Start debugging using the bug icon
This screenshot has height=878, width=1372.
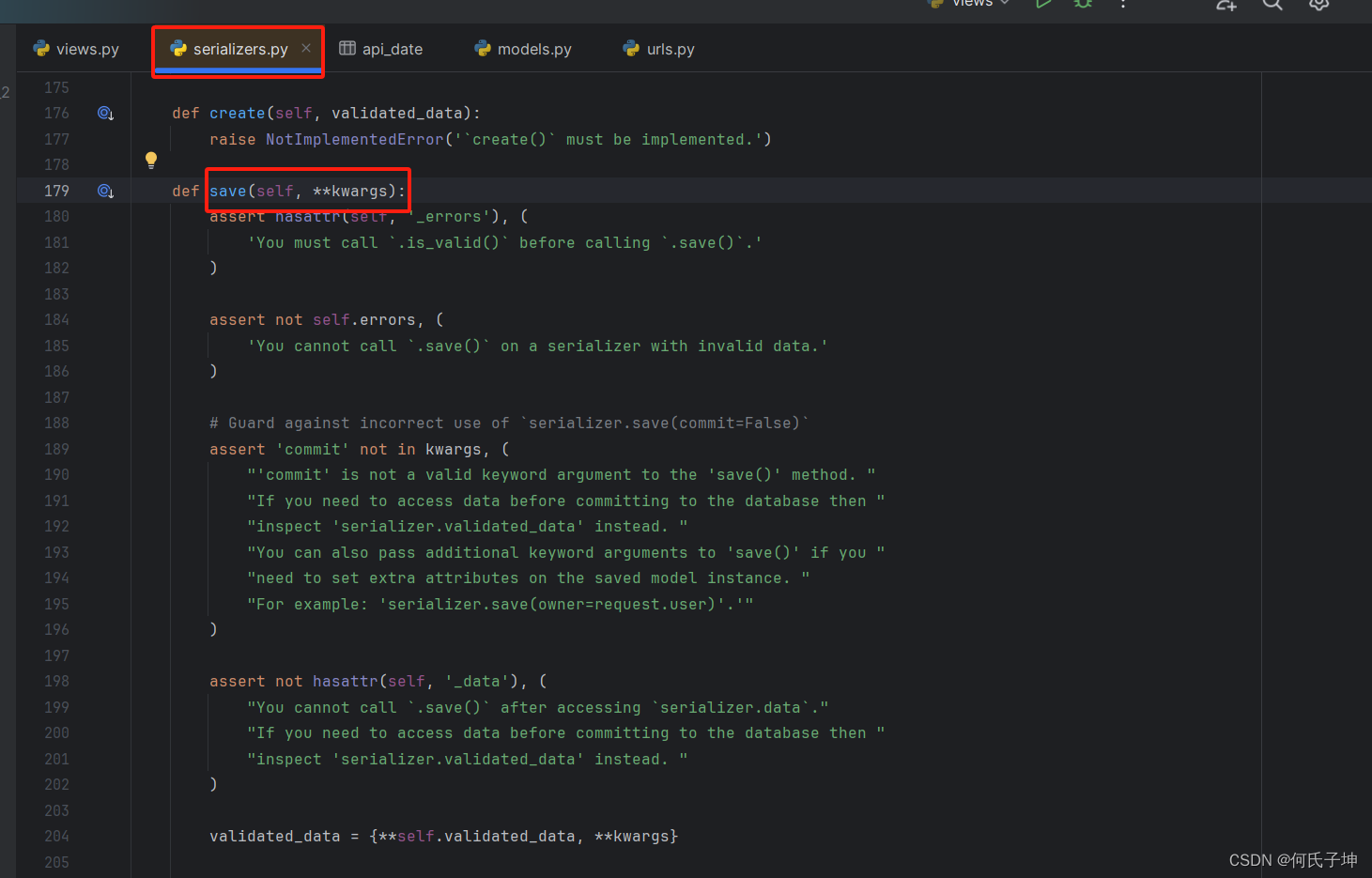(x=1082, y=6)
